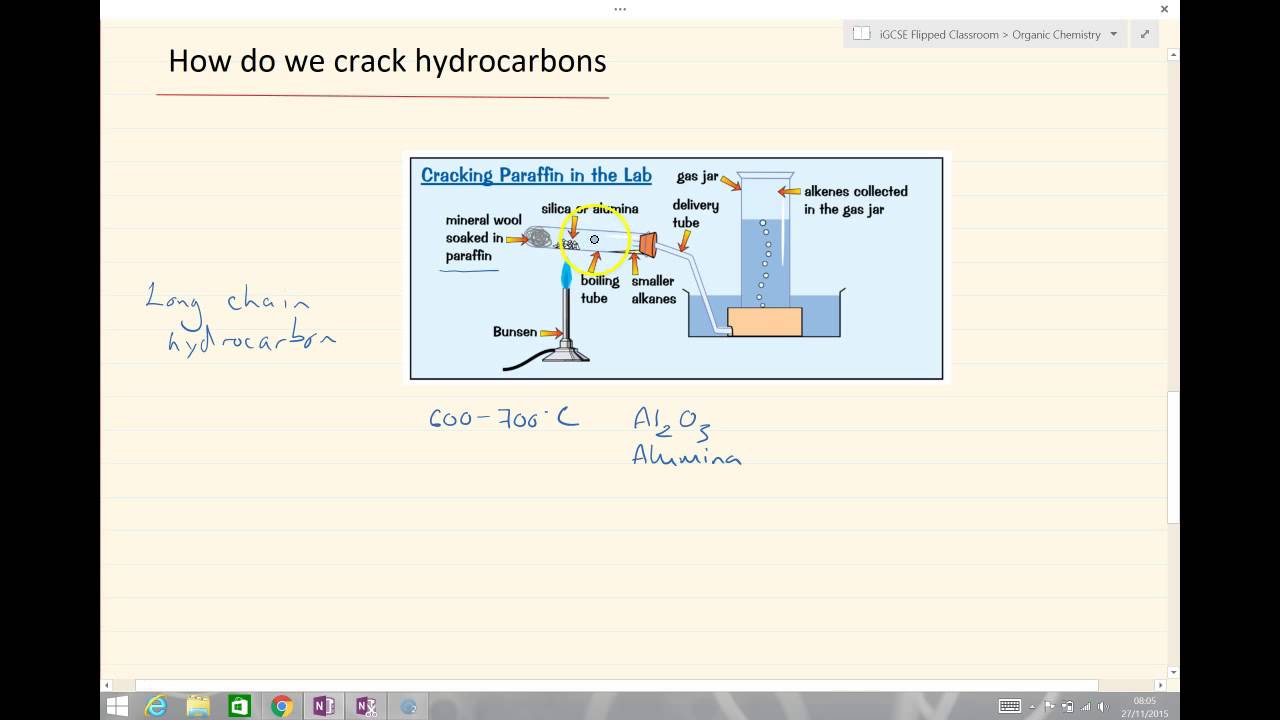Click the vertical scrollbar thumb

pyautogui.click(x=1174, y=457)
